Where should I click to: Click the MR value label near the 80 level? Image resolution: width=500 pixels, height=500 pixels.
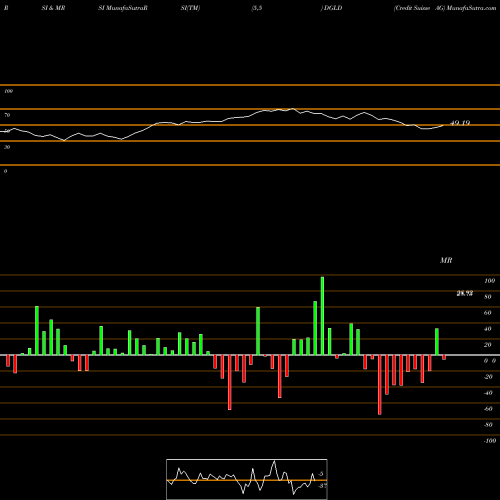(465, 293)
